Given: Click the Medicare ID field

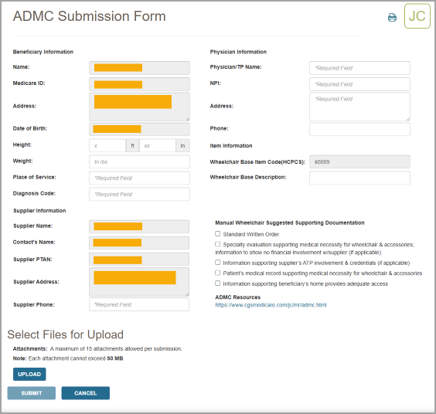Looking at the screenshot, I should click(139, 84).
